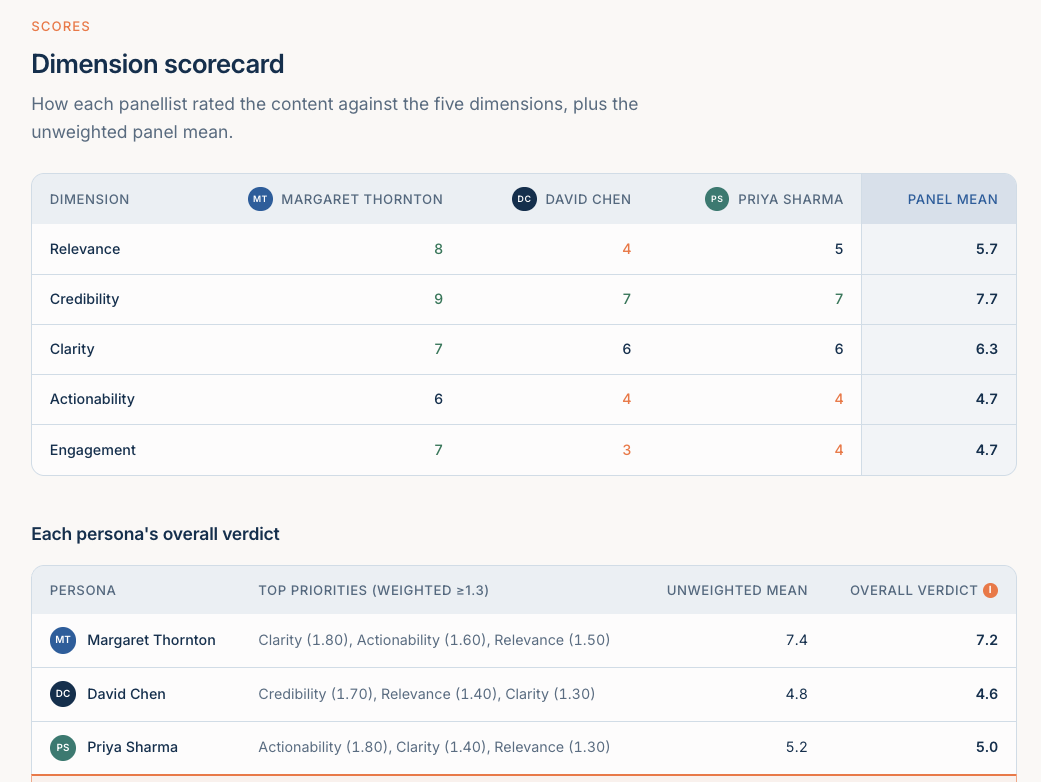Click the Priya Sharma column header text
Screen dimensions: 1041x782
791,199
